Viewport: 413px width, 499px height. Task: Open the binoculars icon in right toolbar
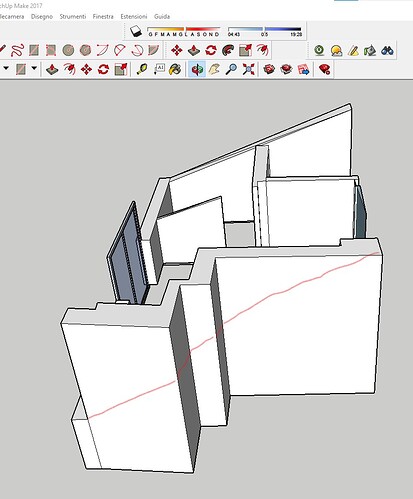(x=387, y=51)
